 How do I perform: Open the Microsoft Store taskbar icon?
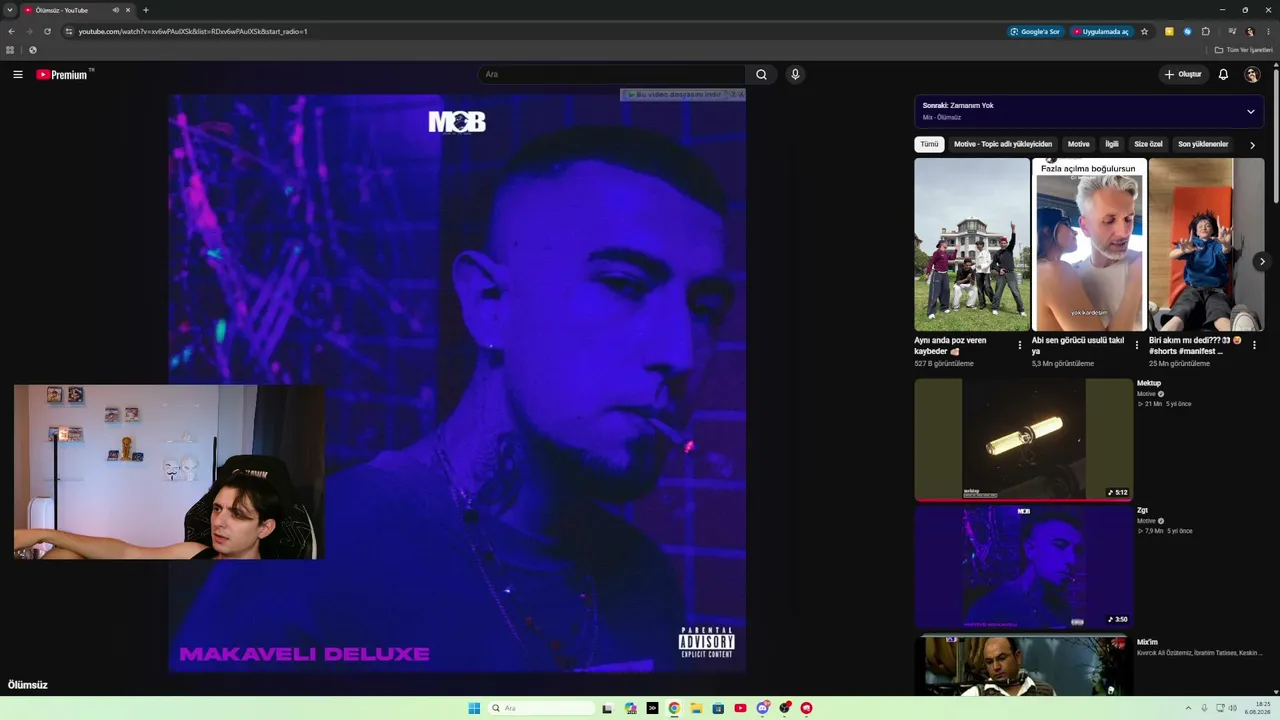click(x=718, y=708)
